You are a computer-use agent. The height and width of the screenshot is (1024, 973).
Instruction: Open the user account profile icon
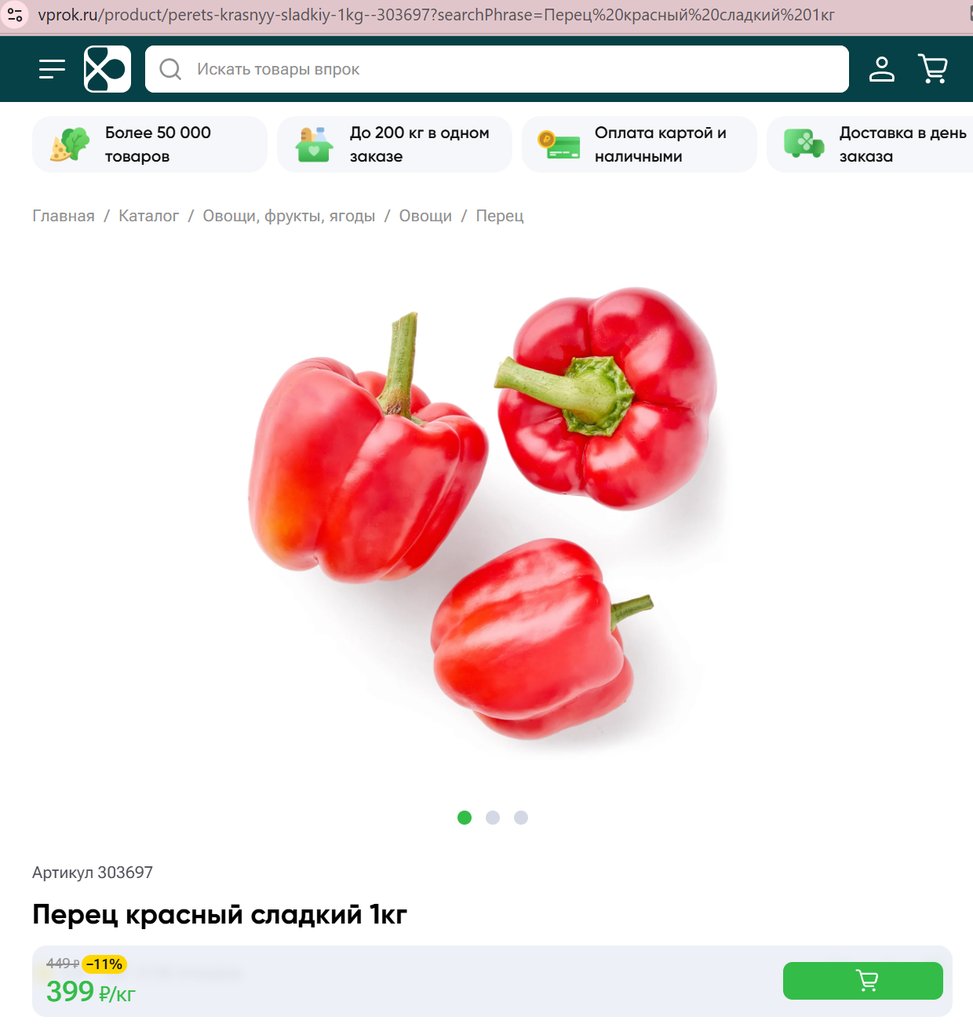point(882,69)
